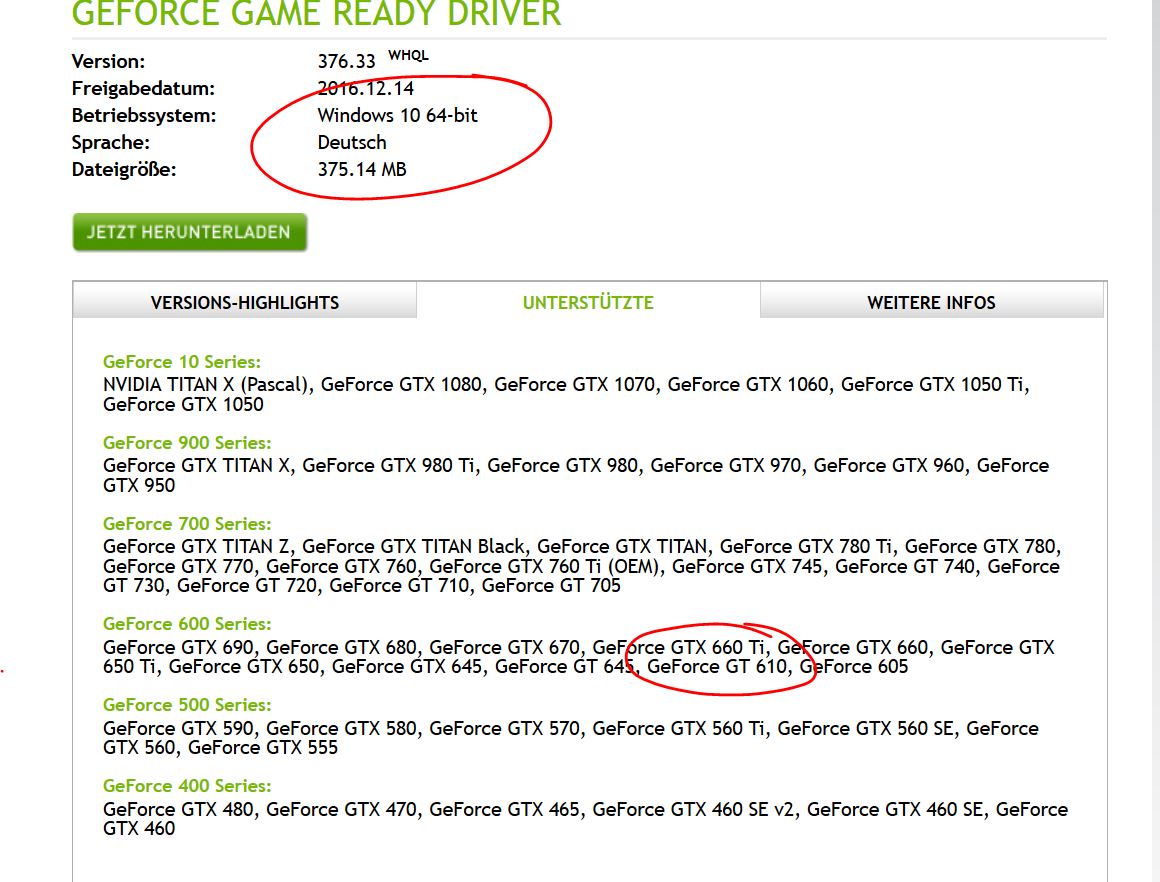The width and height of the screenshot is (1160, 882).
Task: Click the GeForce GTX 1060 entry
Action: click(x=748, y=385)
